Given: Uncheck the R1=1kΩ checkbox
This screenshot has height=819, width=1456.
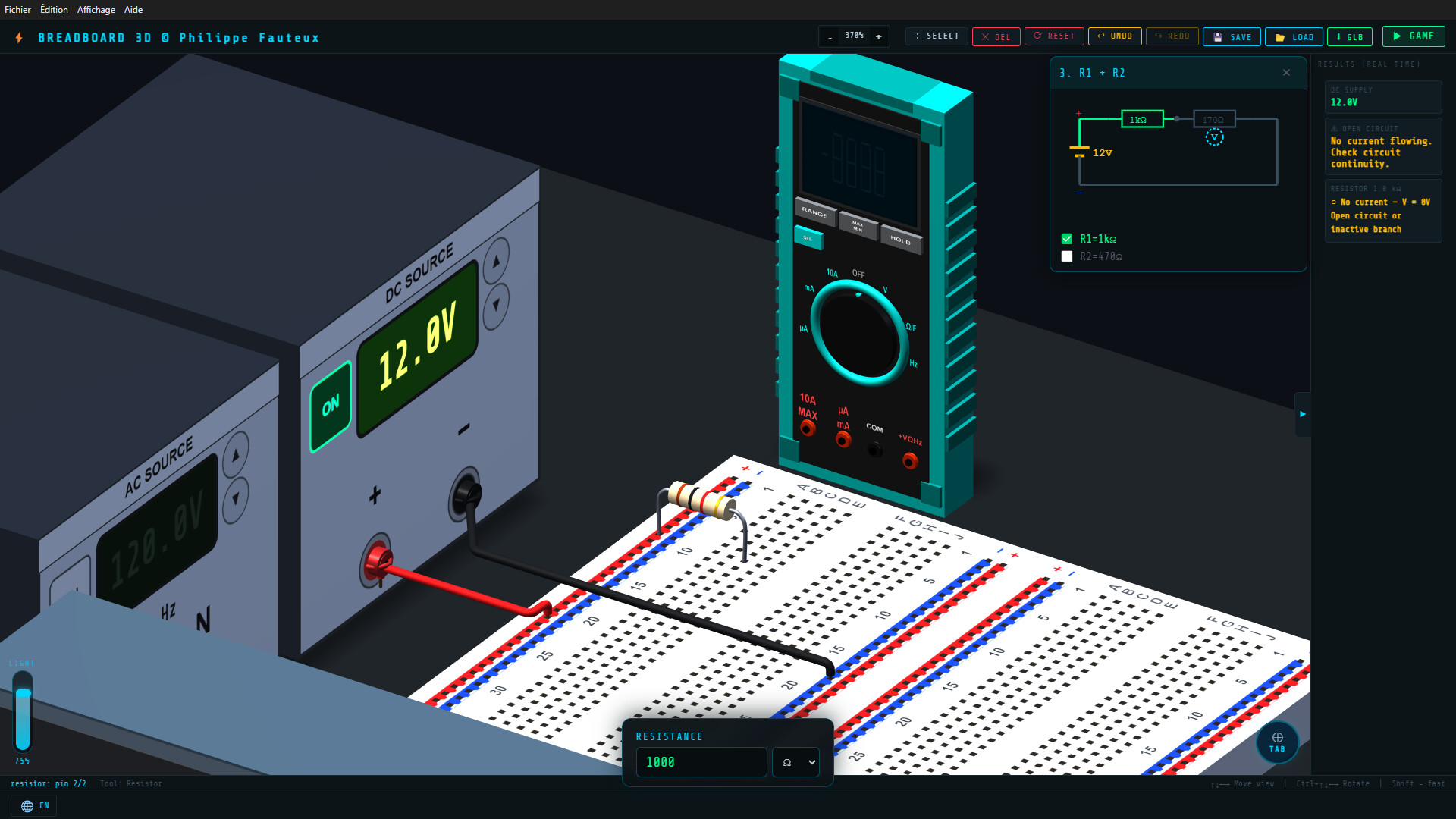Looking at the screenshot, I should point(1067,239).
